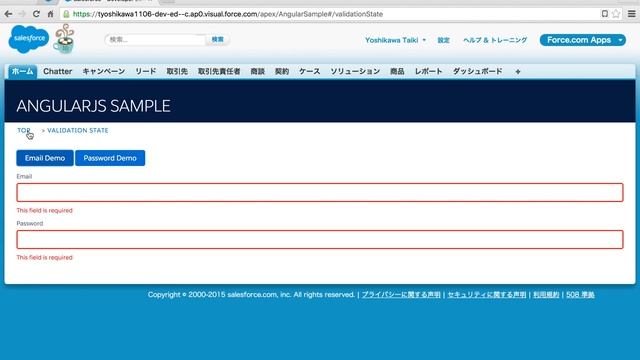Image resolution: width=640 pixels, height=360 pixels.
Task: Open プライバシーに関する声明 footer link
Action: [401, 295]
